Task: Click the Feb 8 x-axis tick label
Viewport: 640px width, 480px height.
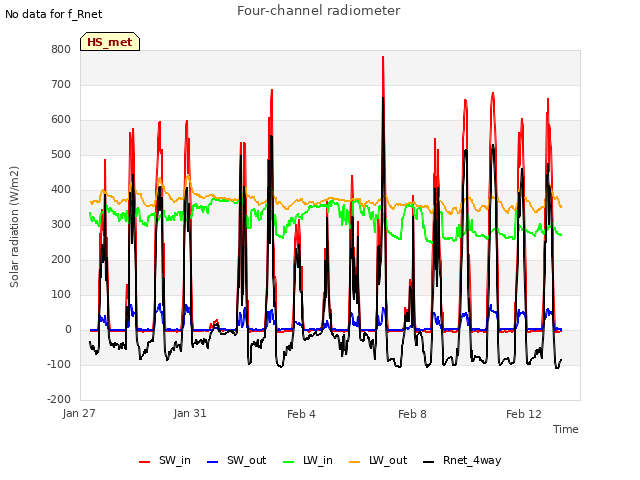Action: [x=412, y=414]
